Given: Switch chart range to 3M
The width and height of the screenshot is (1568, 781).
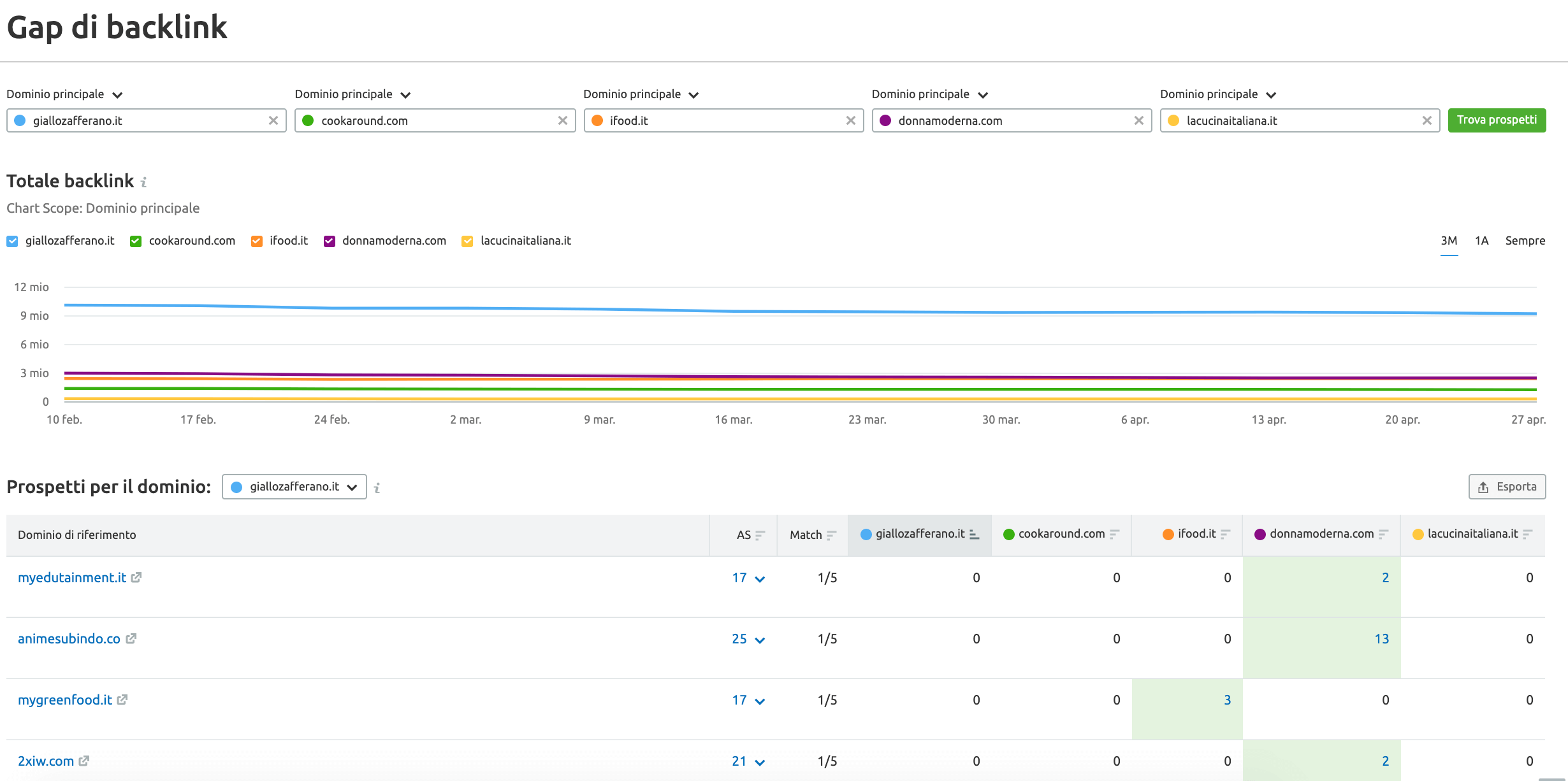Looking at the screenshot, I should 1449,241.
